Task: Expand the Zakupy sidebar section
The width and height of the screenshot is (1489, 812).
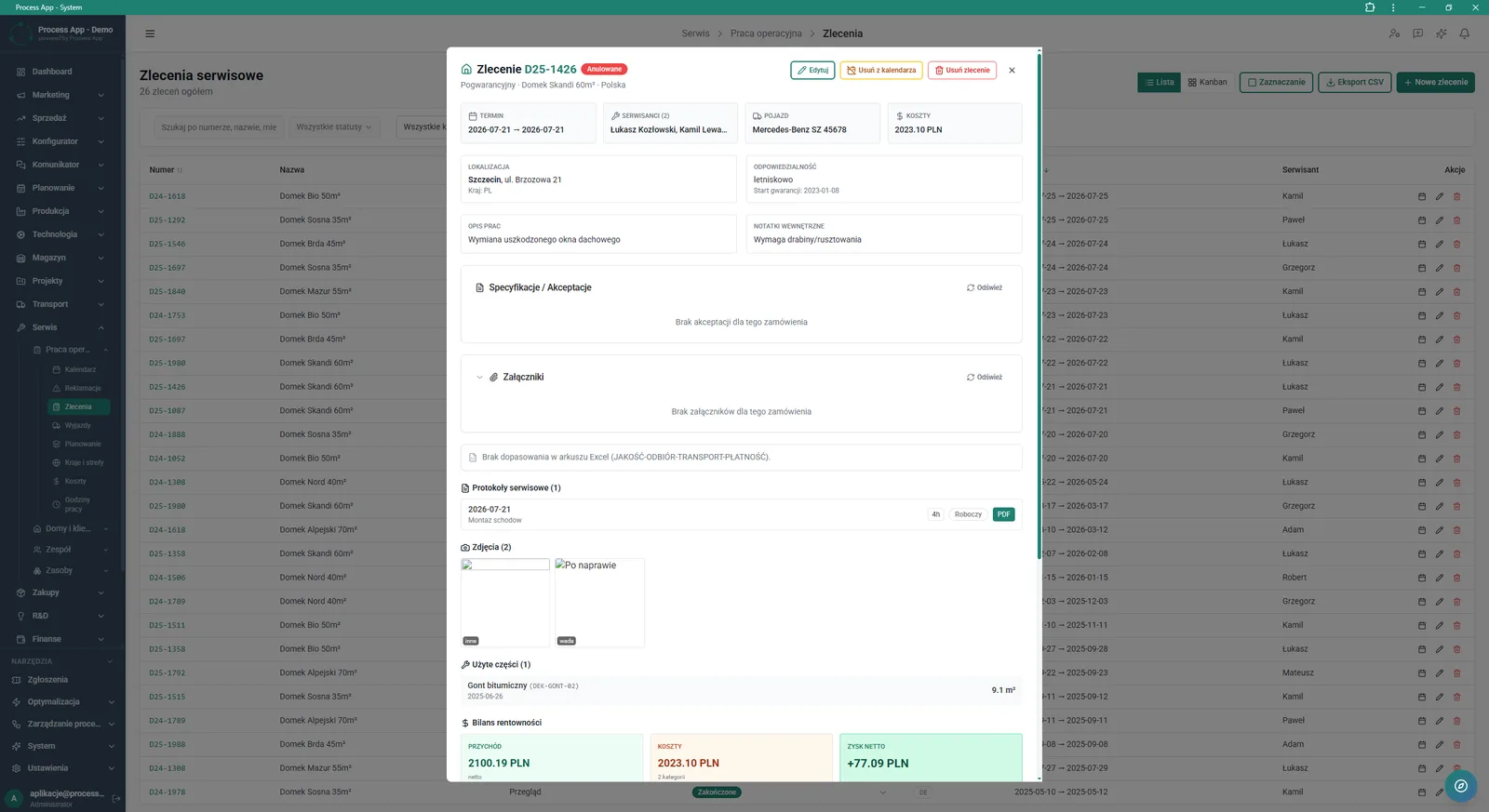Action: [61, 592]
